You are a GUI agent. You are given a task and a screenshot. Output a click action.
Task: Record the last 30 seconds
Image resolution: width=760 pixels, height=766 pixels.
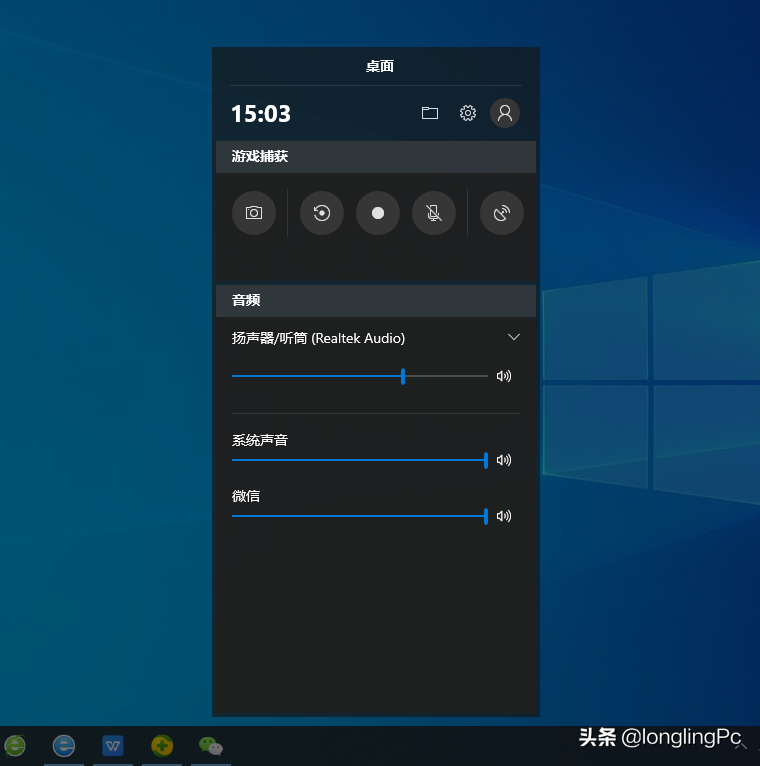click(x=321, y=213)
